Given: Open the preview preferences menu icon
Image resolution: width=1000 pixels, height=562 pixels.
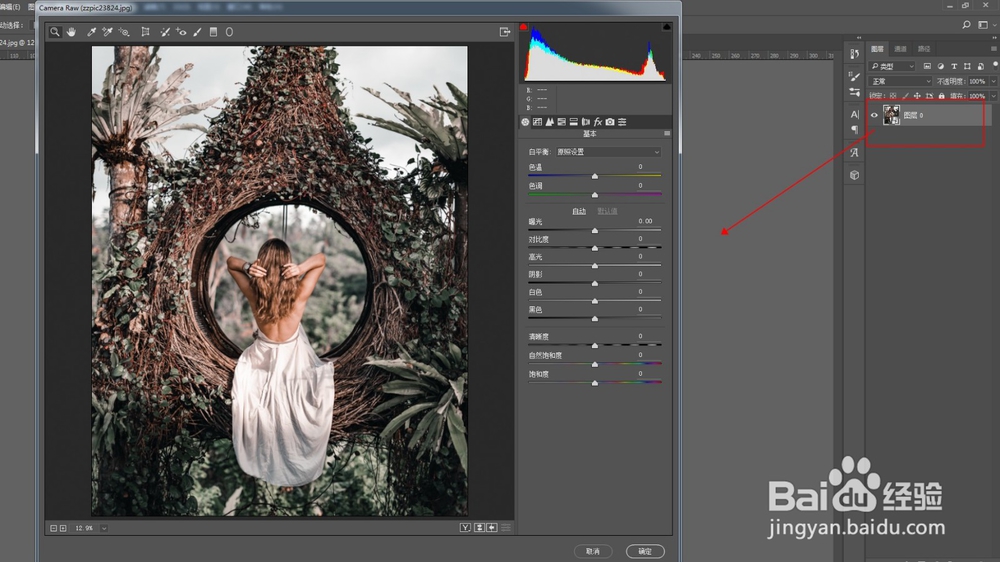Looking at the screenshot, I should coord(506,528).
